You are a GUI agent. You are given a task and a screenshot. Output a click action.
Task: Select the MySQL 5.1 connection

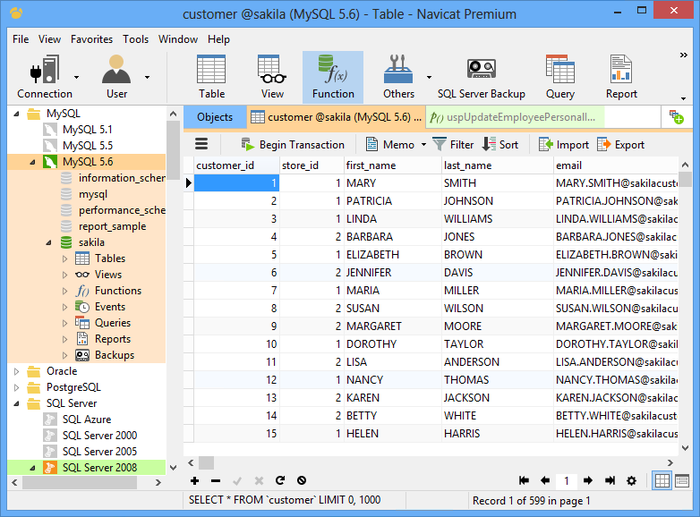[x=88, y=129]
